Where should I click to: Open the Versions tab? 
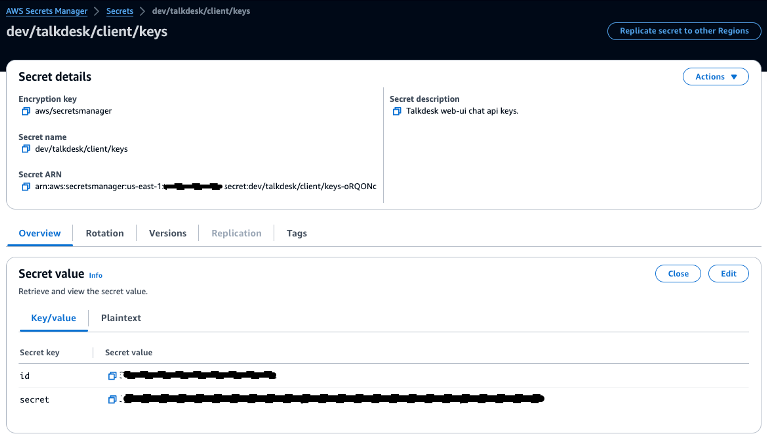[168, 233]
